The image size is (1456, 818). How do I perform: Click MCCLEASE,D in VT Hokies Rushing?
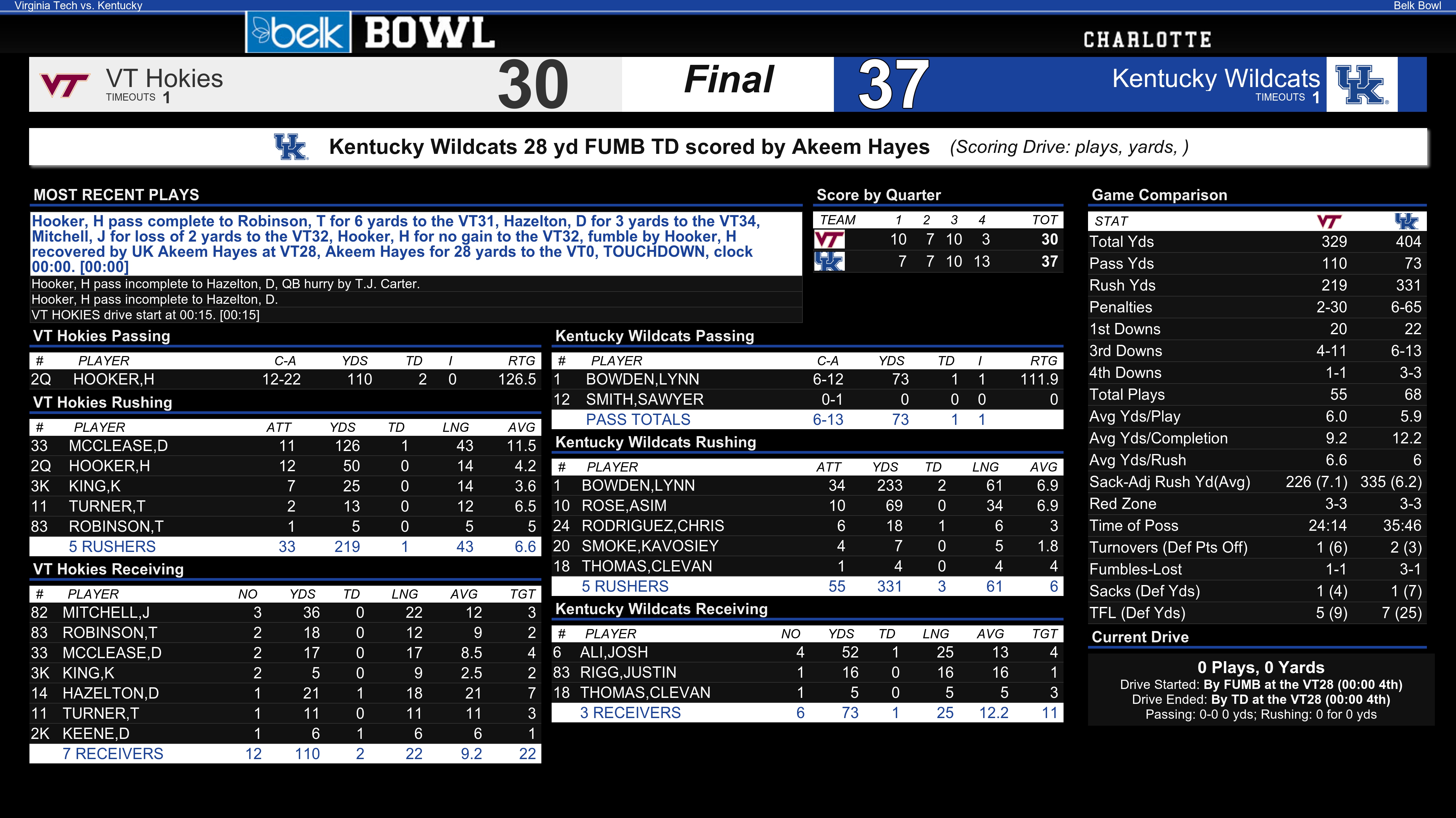[118, 445]
